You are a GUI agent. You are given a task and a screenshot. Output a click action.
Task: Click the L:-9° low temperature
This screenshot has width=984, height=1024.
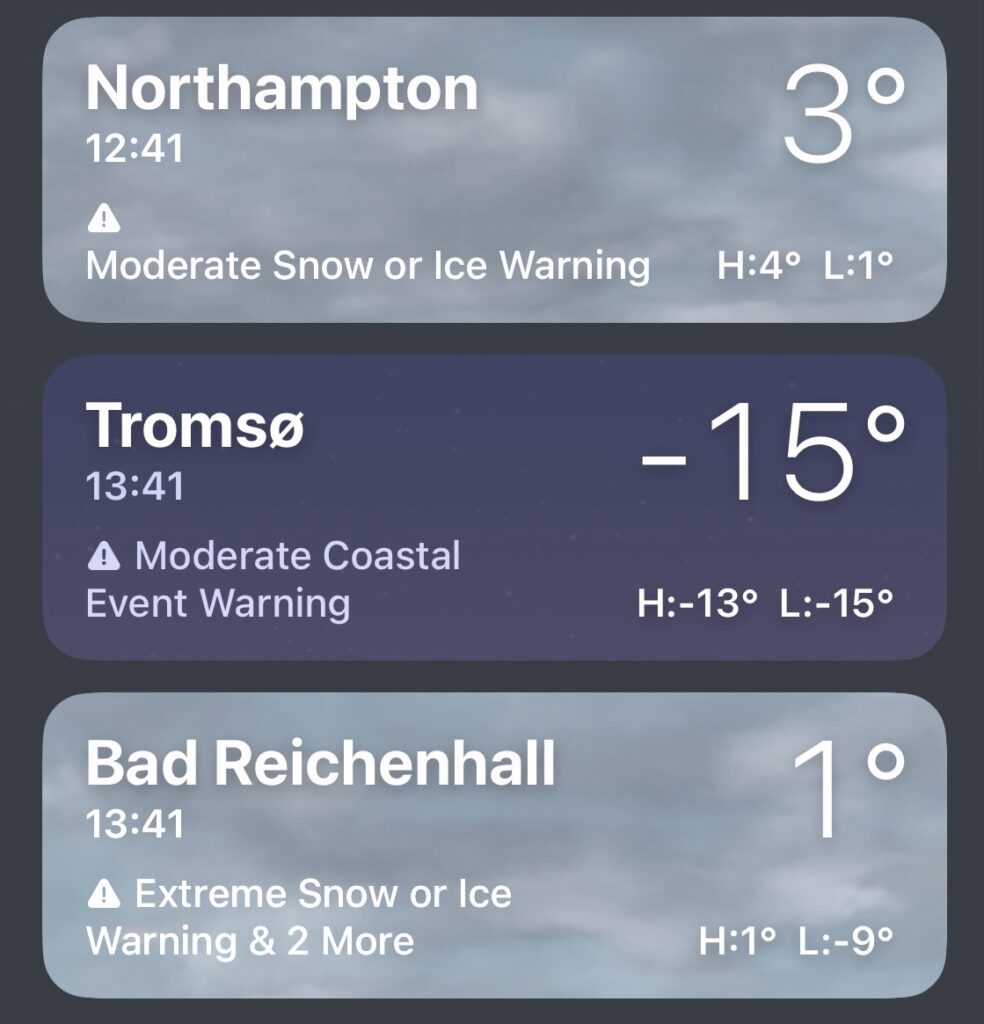coord(845,941)
